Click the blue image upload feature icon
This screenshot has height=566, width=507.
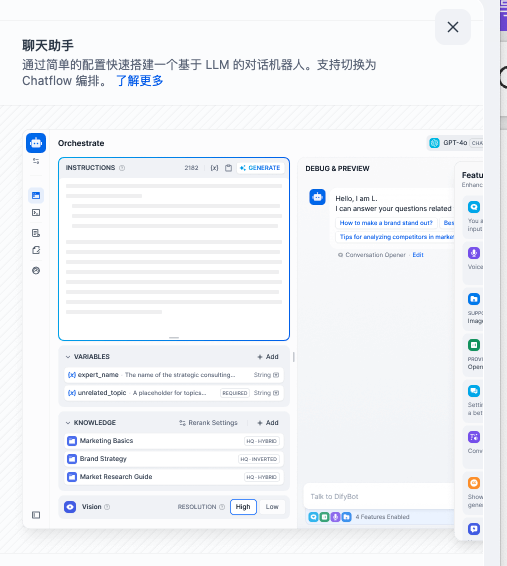click(x=474, y=299)
